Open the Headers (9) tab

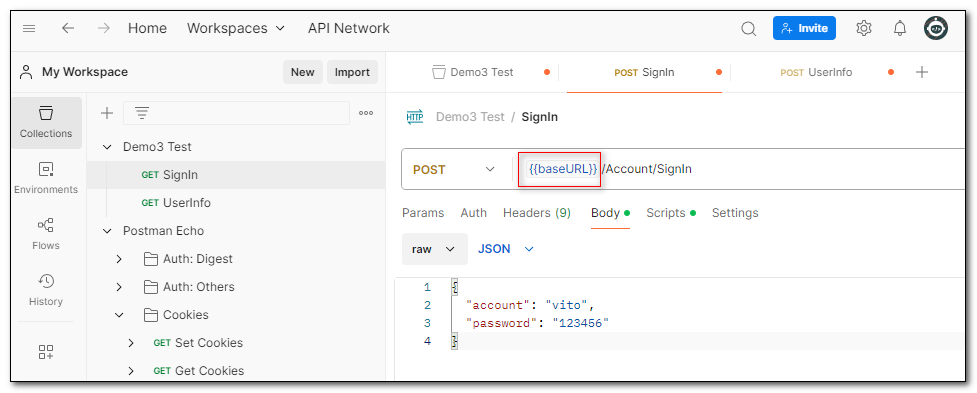(x=537, y=213)
